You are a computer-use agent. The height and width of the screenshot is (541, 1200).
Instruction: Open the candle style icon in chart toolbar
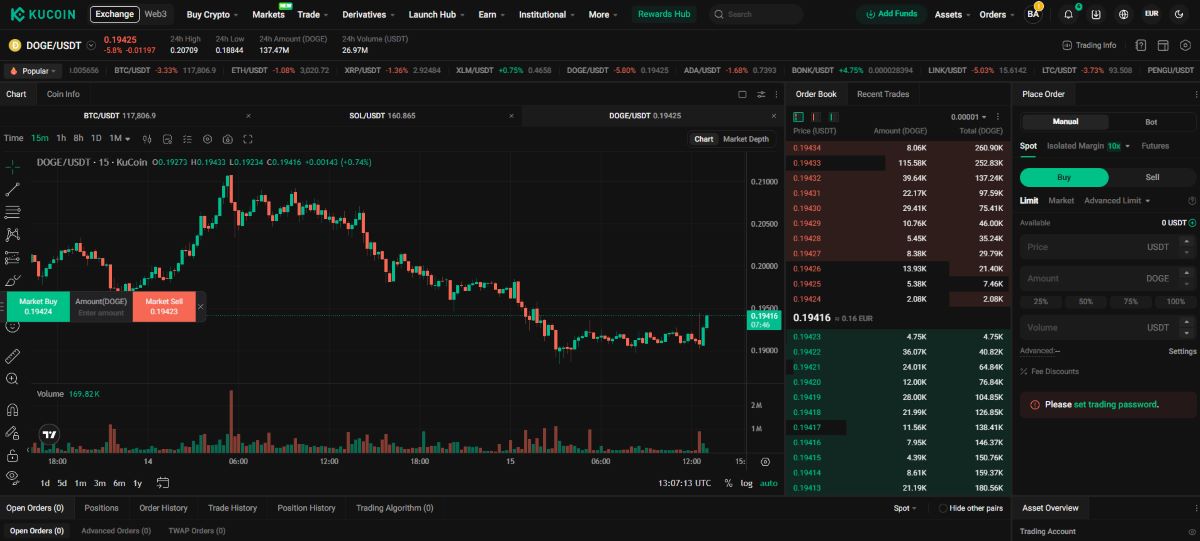[x=147, y=139]
